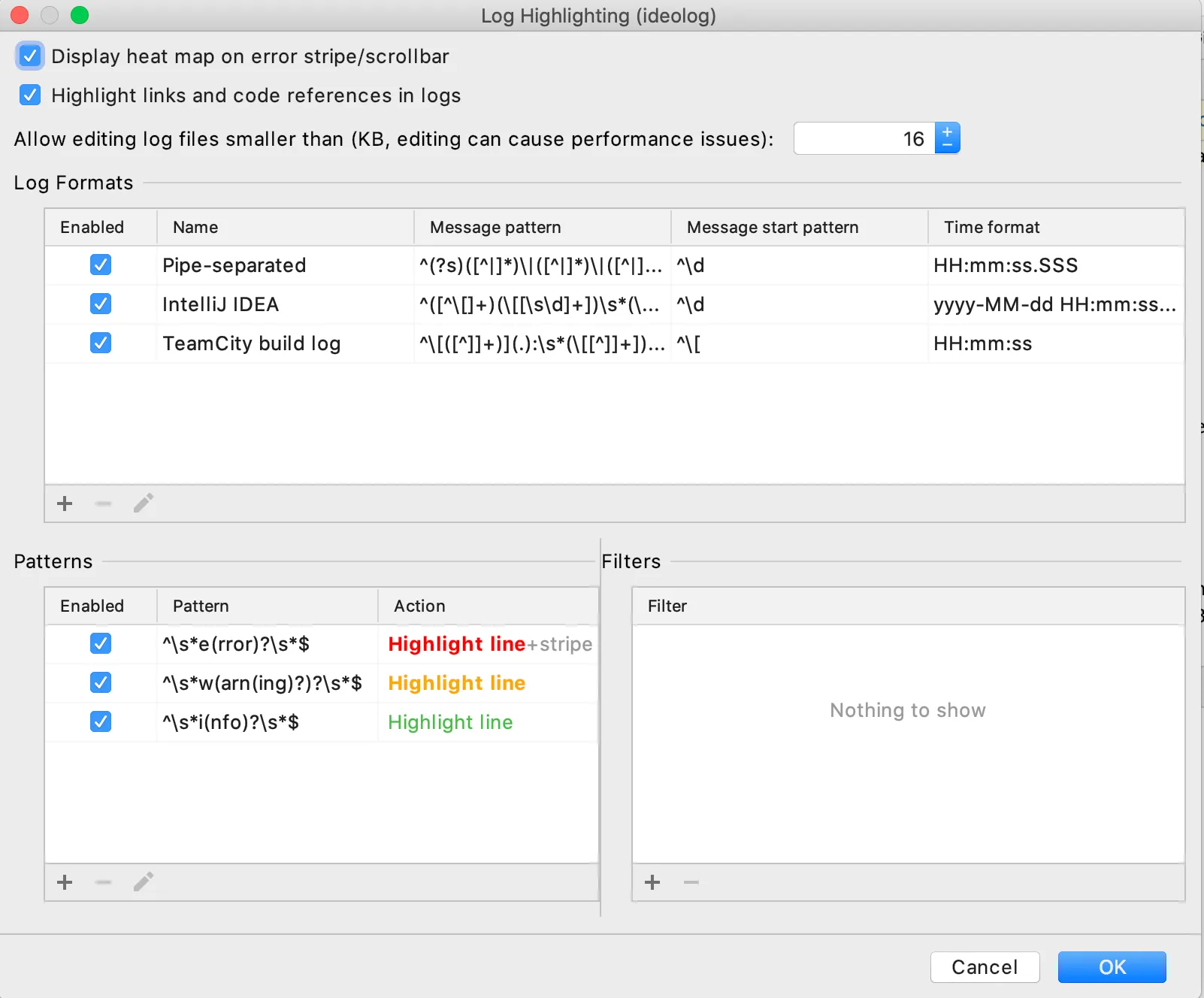Disable the TeamCity build log format
This screenshot has height=998, width=1204.
[x=101, y=343]
